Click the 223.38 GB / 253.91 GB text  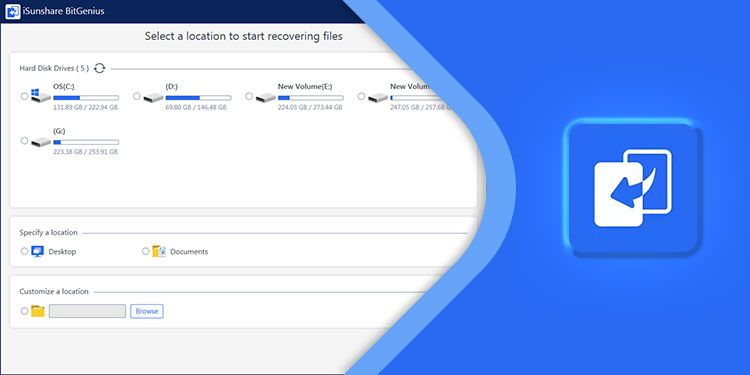(x=86, y=152)
